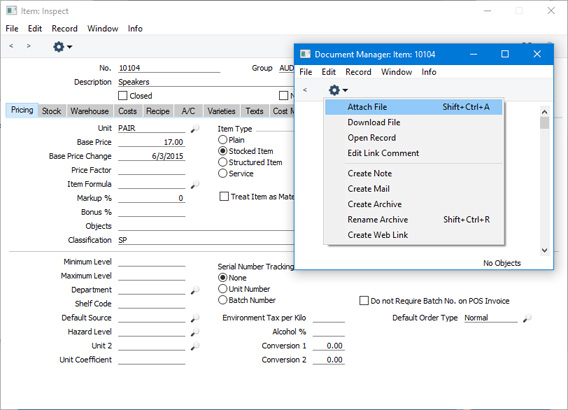The image size is (568, 410).
Task: Select the Structured Item radio button
Action: (222, 162)
